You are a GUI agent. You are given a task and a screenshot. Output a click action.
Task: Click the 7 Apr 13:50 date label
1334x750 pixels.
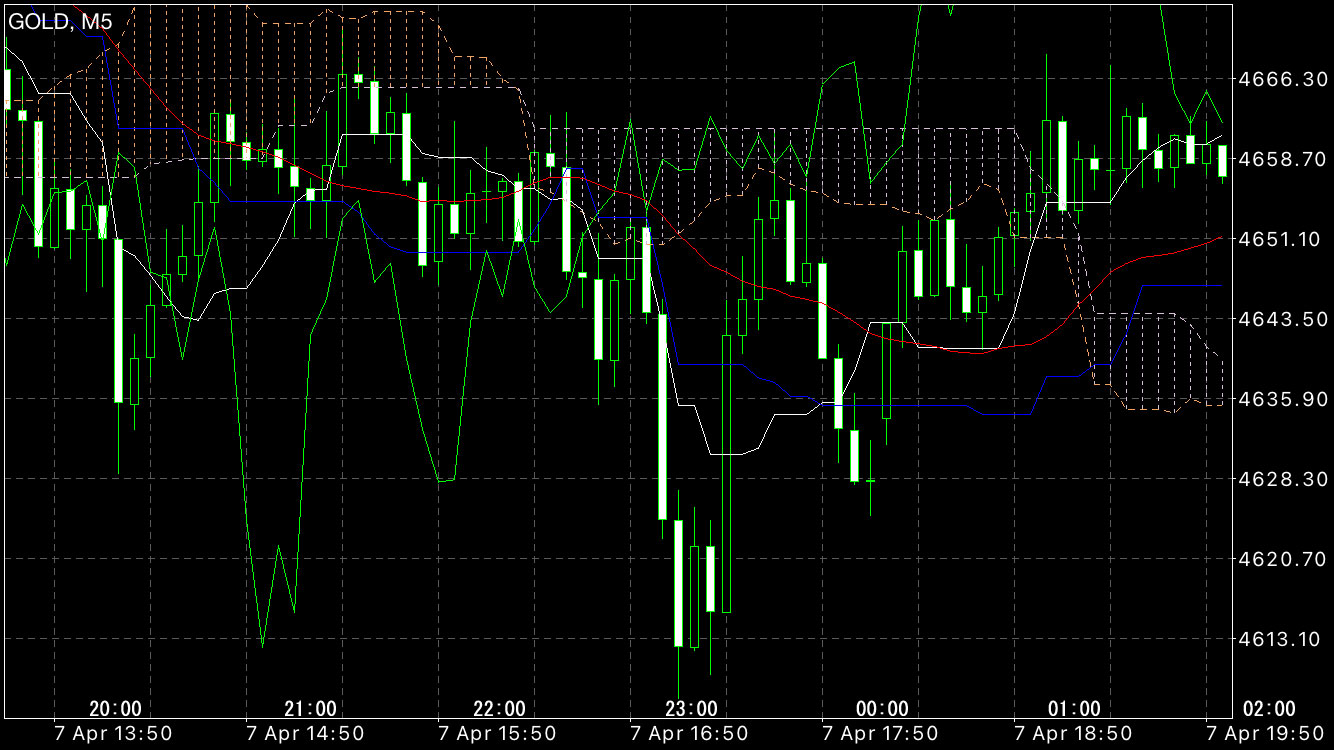[115, 734]
